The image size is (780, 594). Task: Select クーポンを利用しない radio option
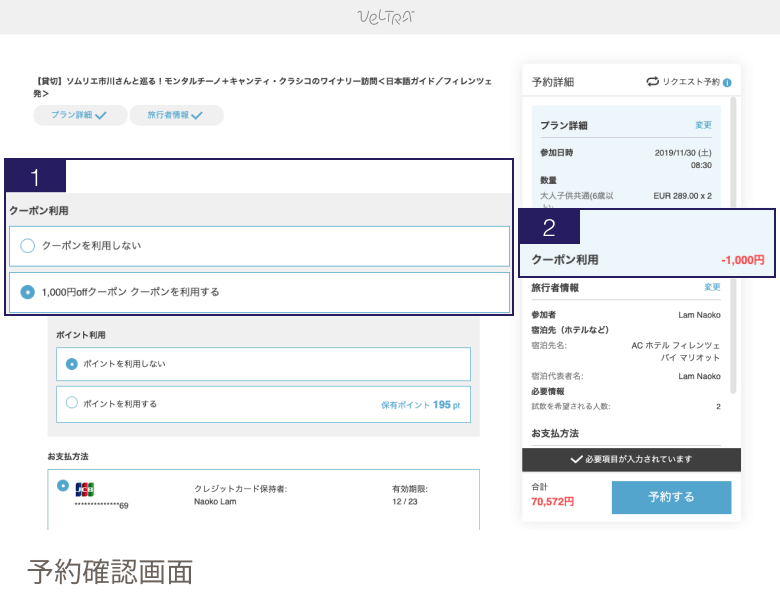[28, 245]
